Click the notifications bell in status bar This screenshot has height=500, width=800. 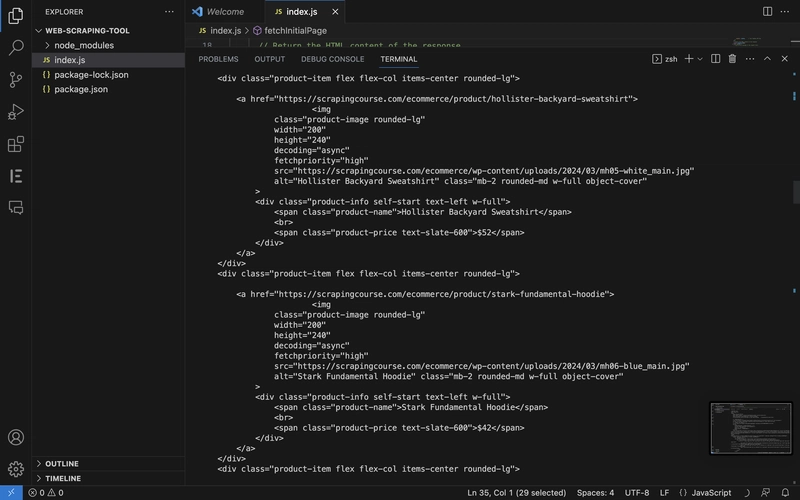coord(785,492)
